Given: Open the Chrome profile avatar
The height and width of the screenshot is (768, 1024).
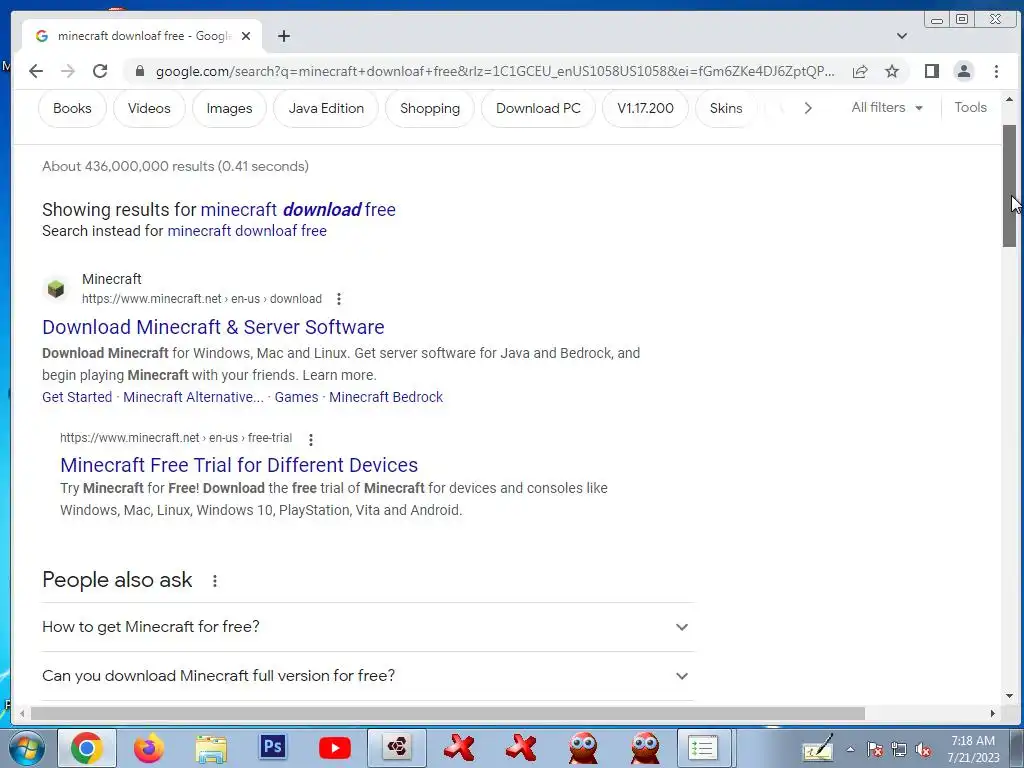Looking at the screenshot, I should [x=964, y=71].
